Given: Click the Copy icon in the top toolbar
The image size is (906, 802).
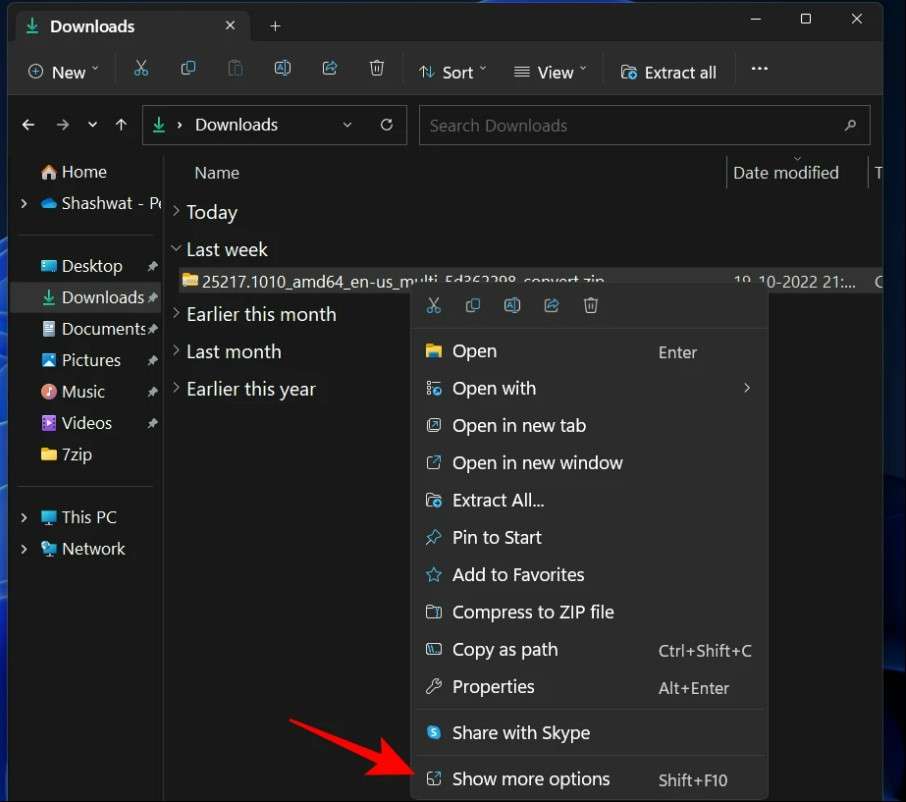Looking at the screenshot, I should pos(188,69).
